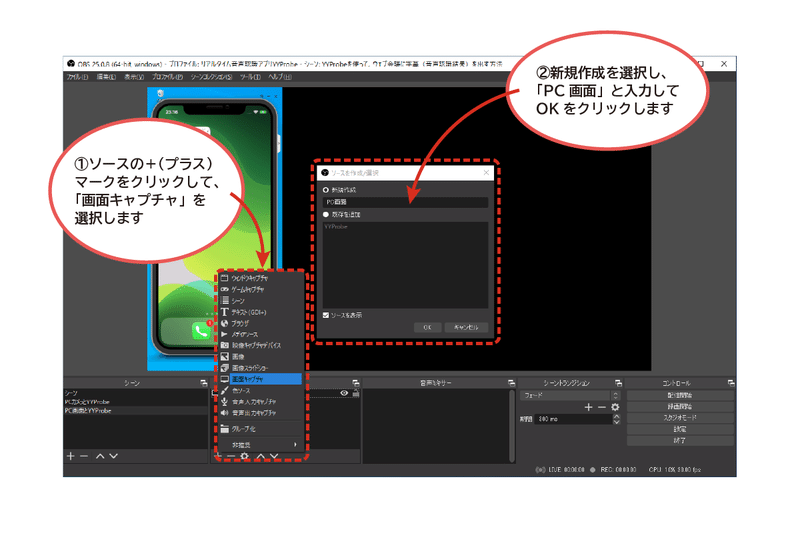Open the ヘルプ menu
The image size is (800, 533).
280,77
